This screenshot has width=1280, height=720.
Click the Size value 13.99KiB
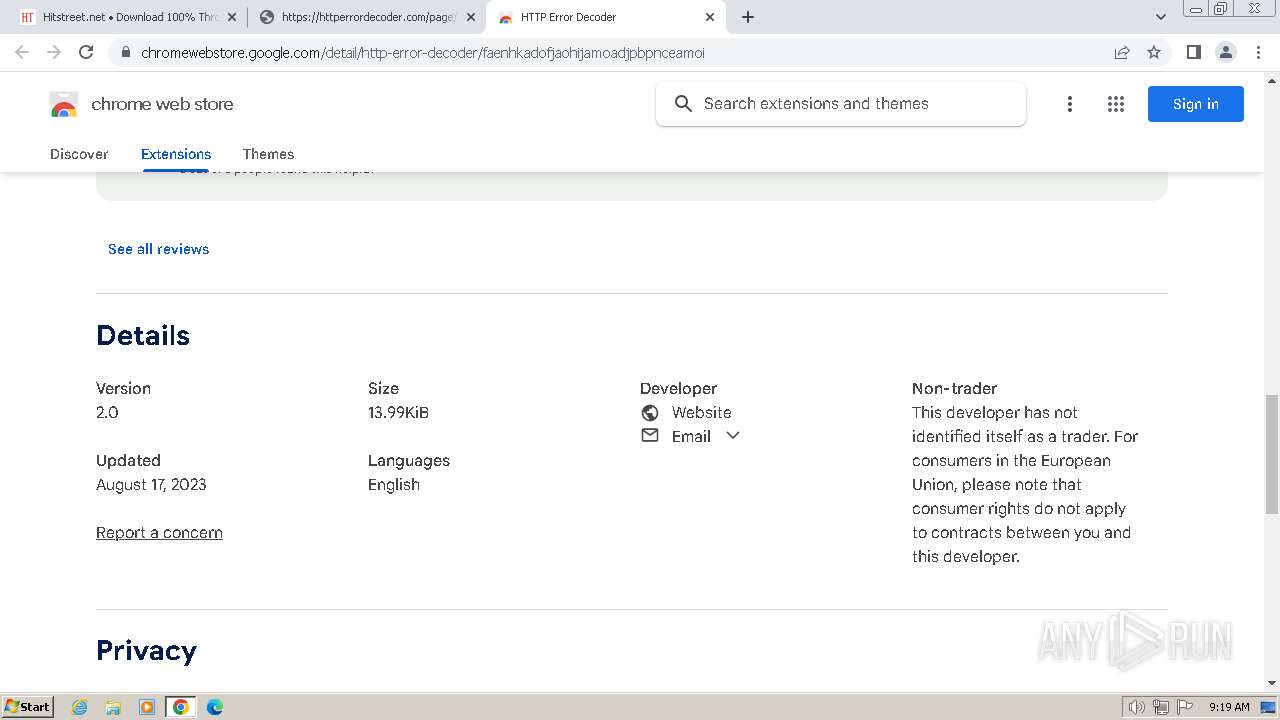pos(398,412)
